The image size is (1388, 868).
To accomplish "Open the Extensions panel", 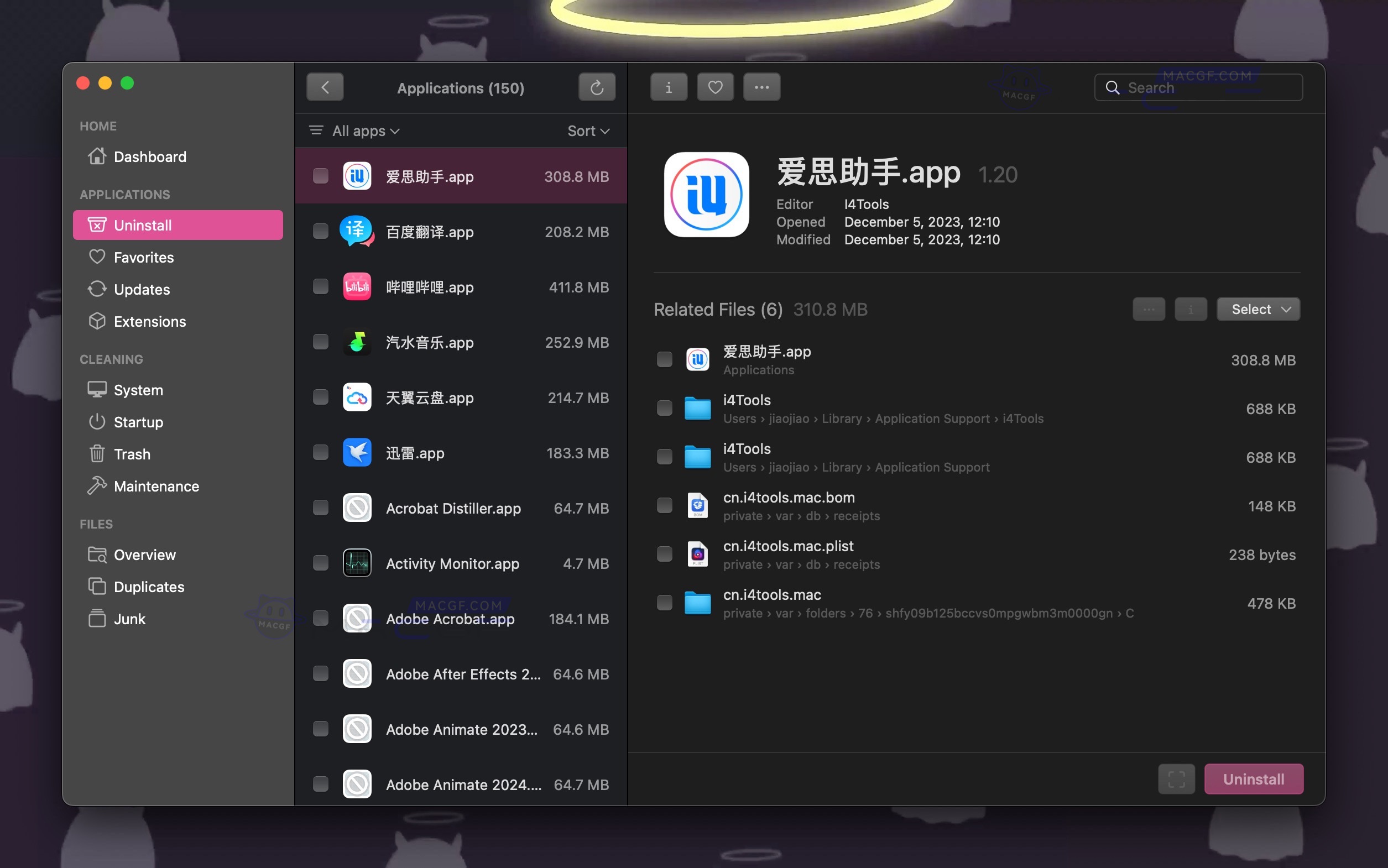I will (149, 321).
